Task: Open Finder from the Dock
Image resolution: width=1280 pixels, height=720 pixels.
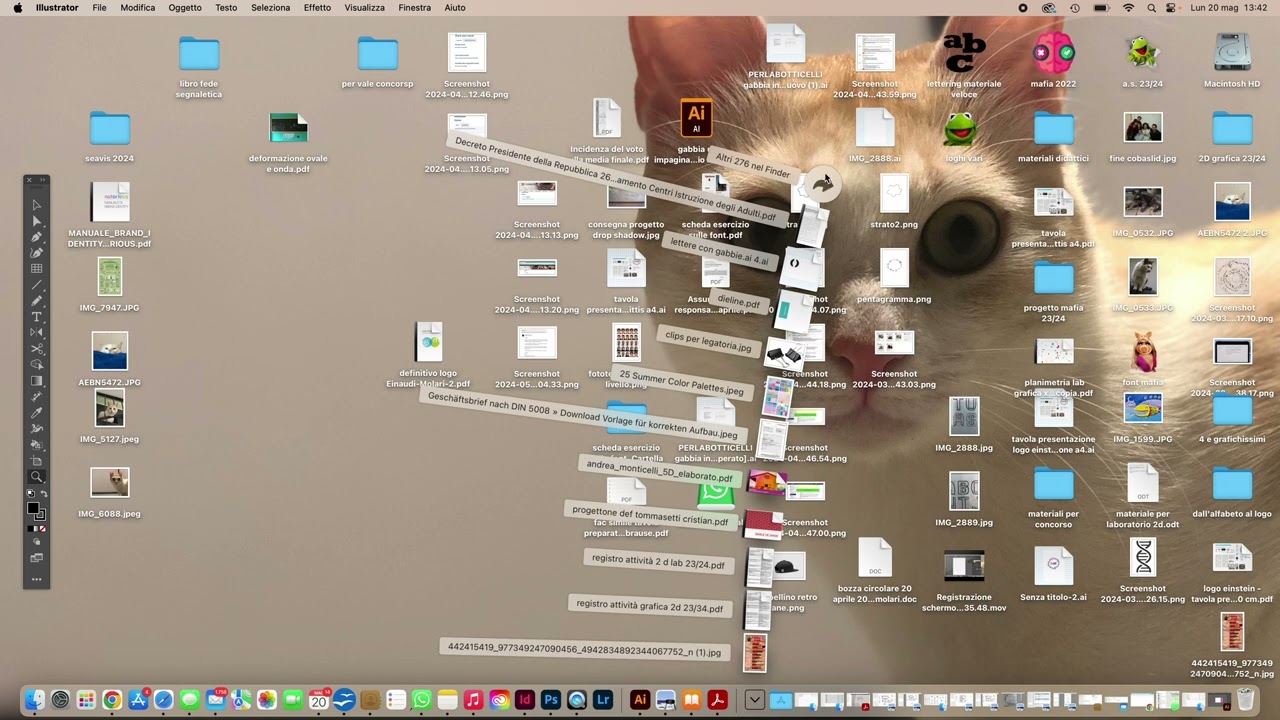Action: tap(34, 700)
